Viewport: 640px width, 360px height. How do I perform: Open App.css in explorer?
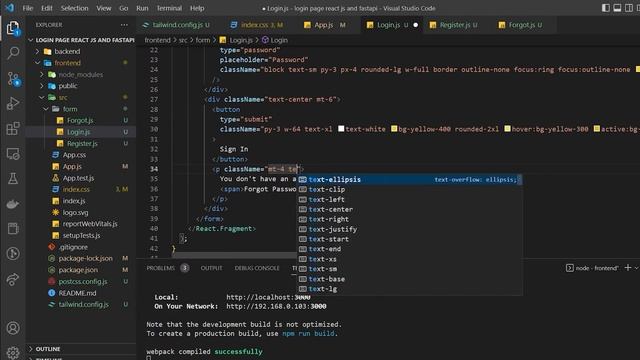tap(74, 155)
